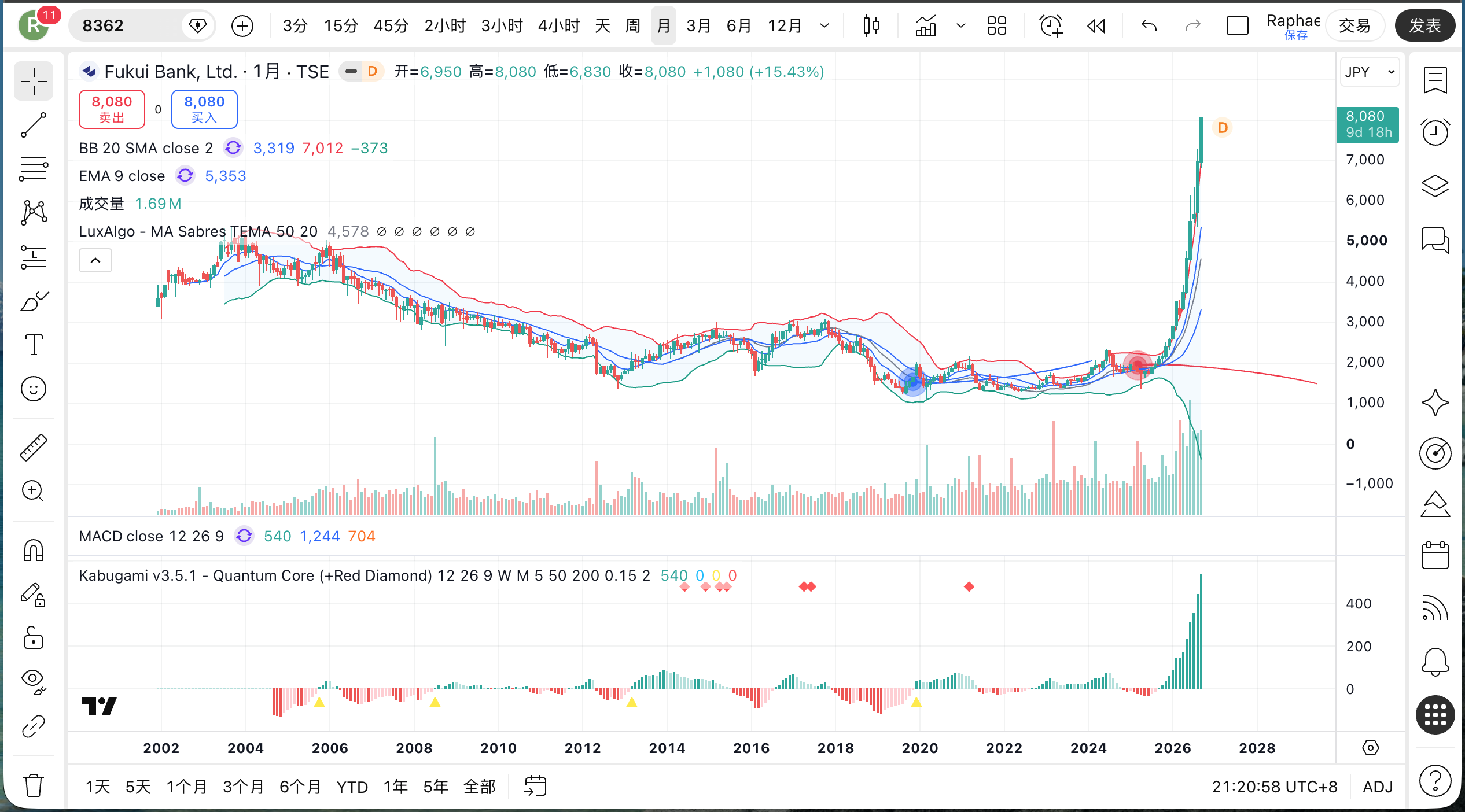Toggle stay in drawing mode pencil lock
1465x812 pixels.
34,594
